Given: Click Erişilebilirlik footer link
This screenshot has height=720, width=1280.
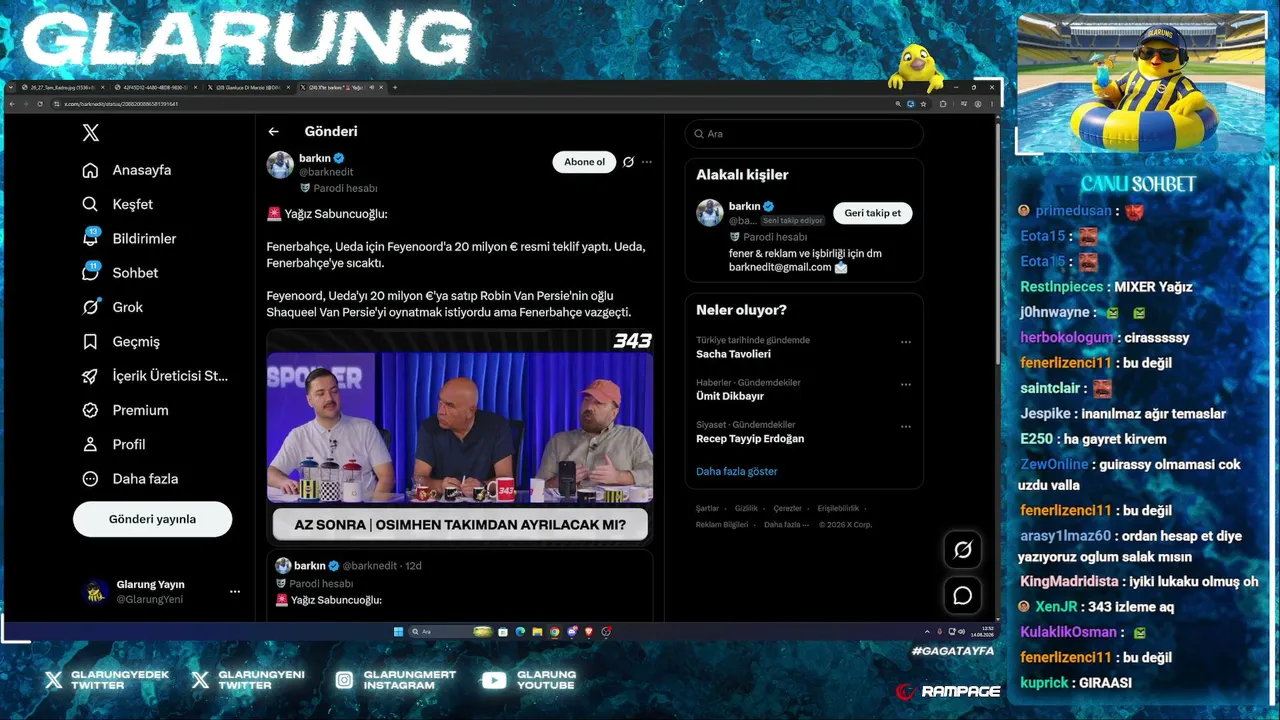Looking at the screenshot, I should (x=838, y=508).
